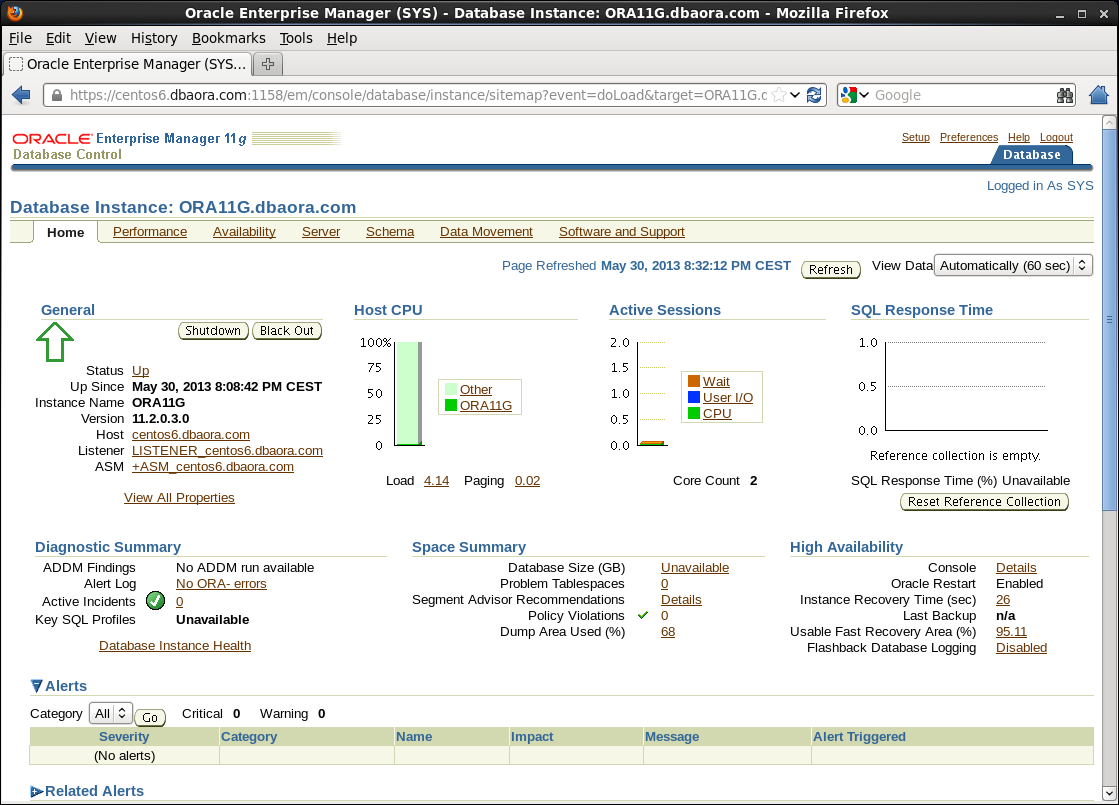This screenshot has width=1119, height=805.
Task: Click the Go button in Alerts
Action: pyautogui.click(x=150, y=717)
